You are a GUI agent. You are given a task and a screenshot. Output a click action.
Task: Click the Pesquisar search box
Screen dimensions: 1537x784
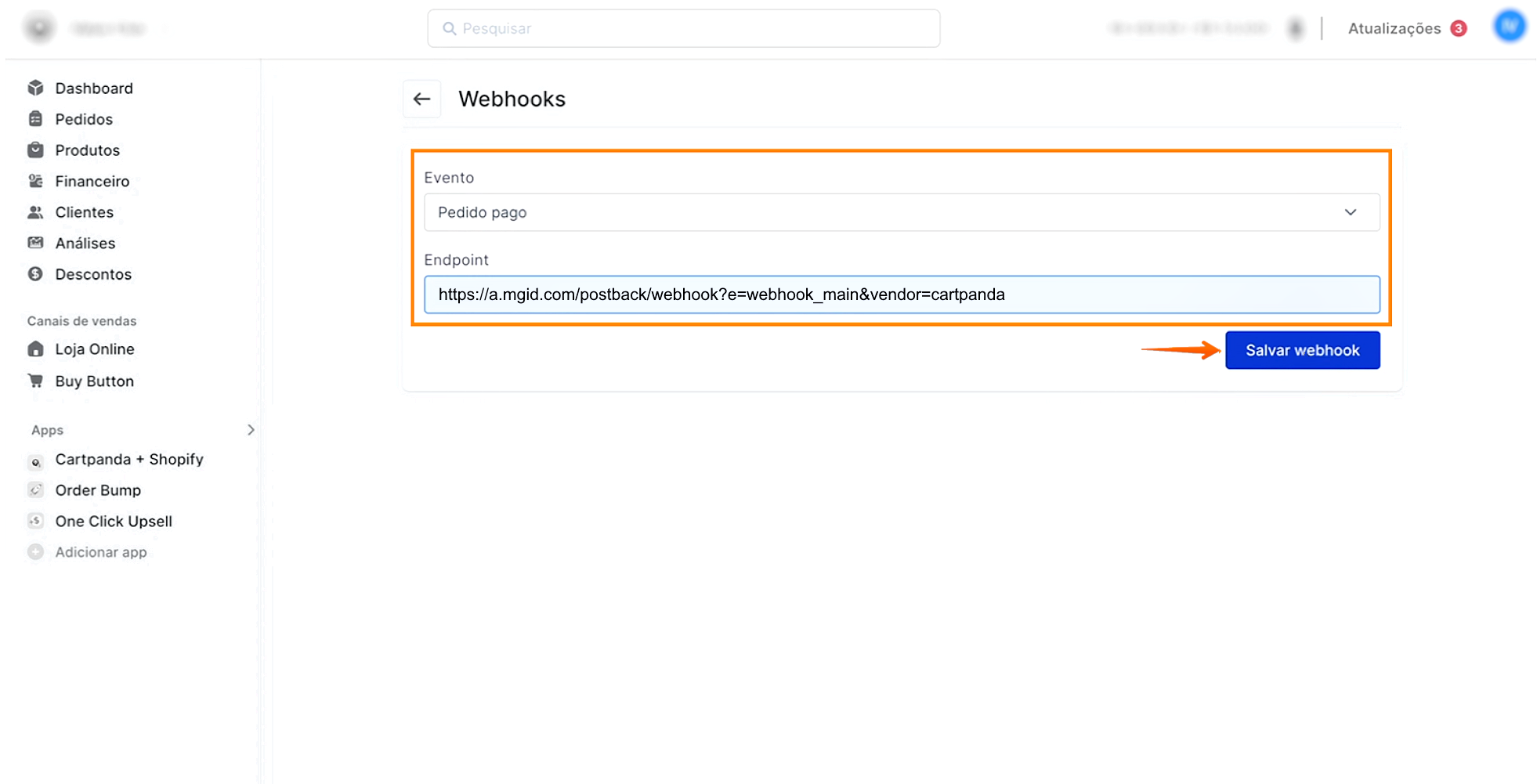pos(683,29)
